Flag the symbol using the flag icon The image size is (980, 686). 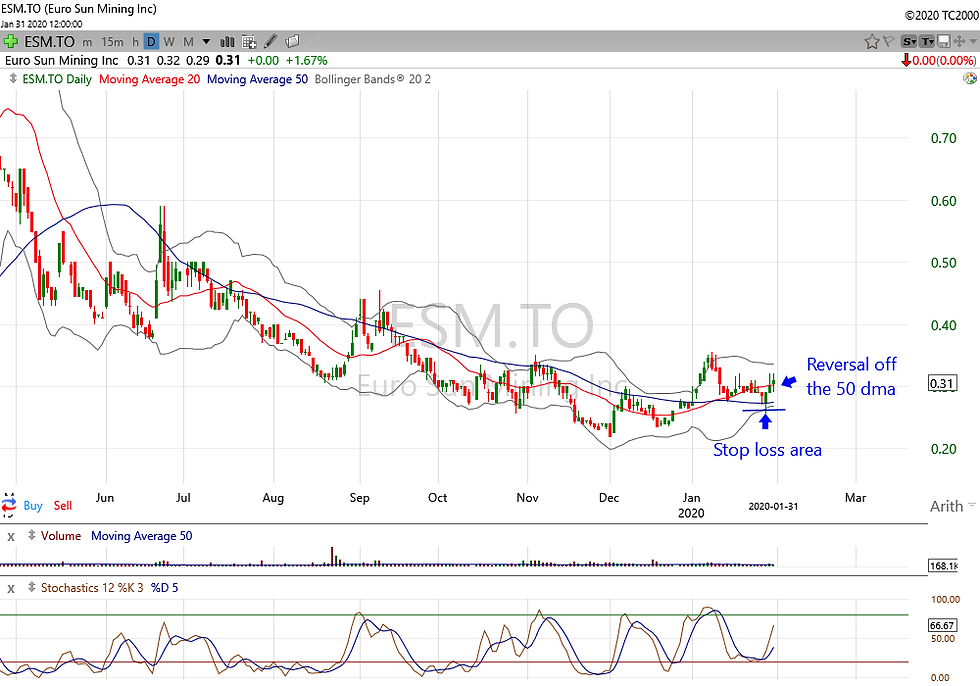point(888,42)
